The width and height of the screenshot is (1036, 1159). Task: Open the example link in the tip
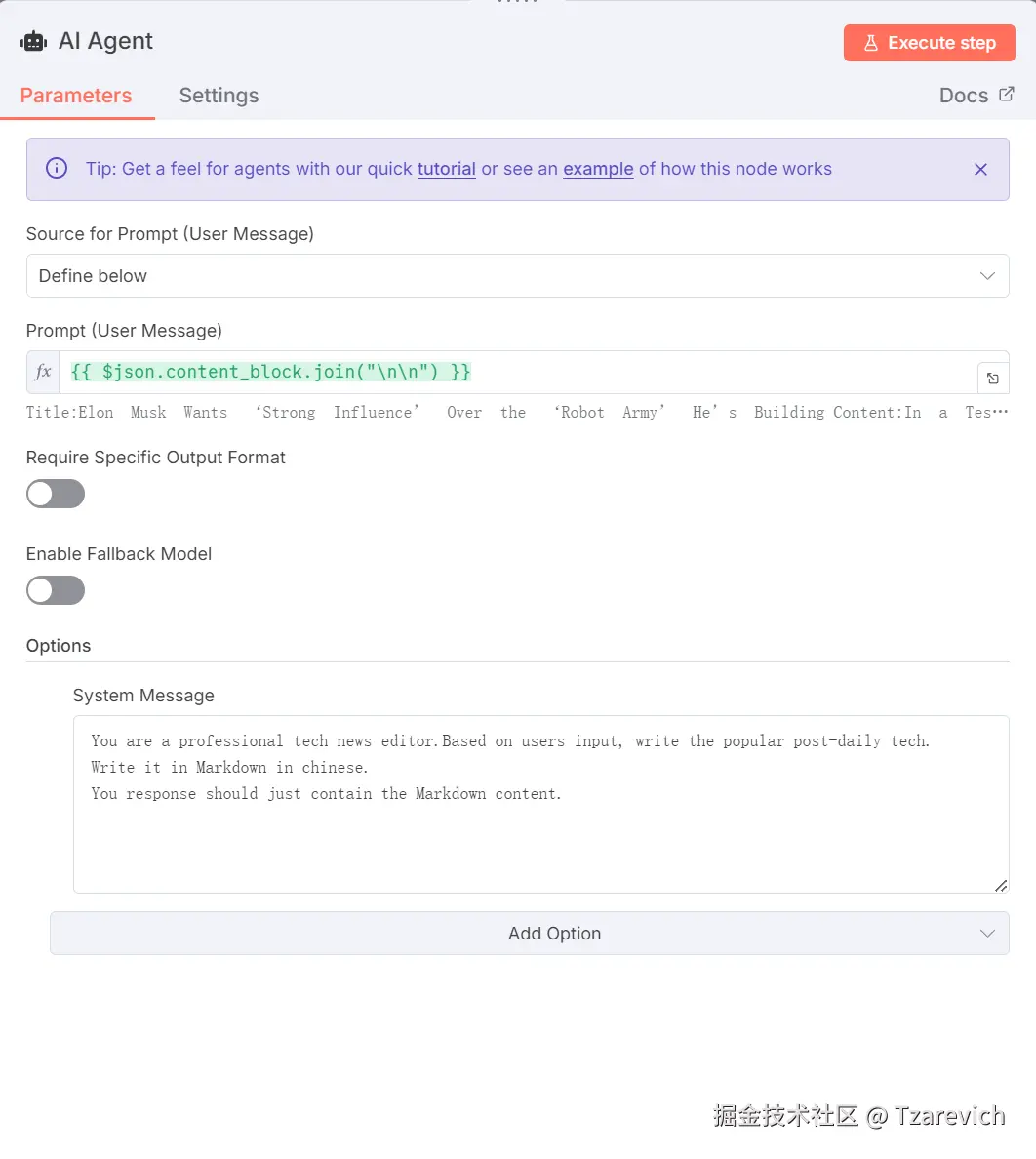[x=598, y=169]
